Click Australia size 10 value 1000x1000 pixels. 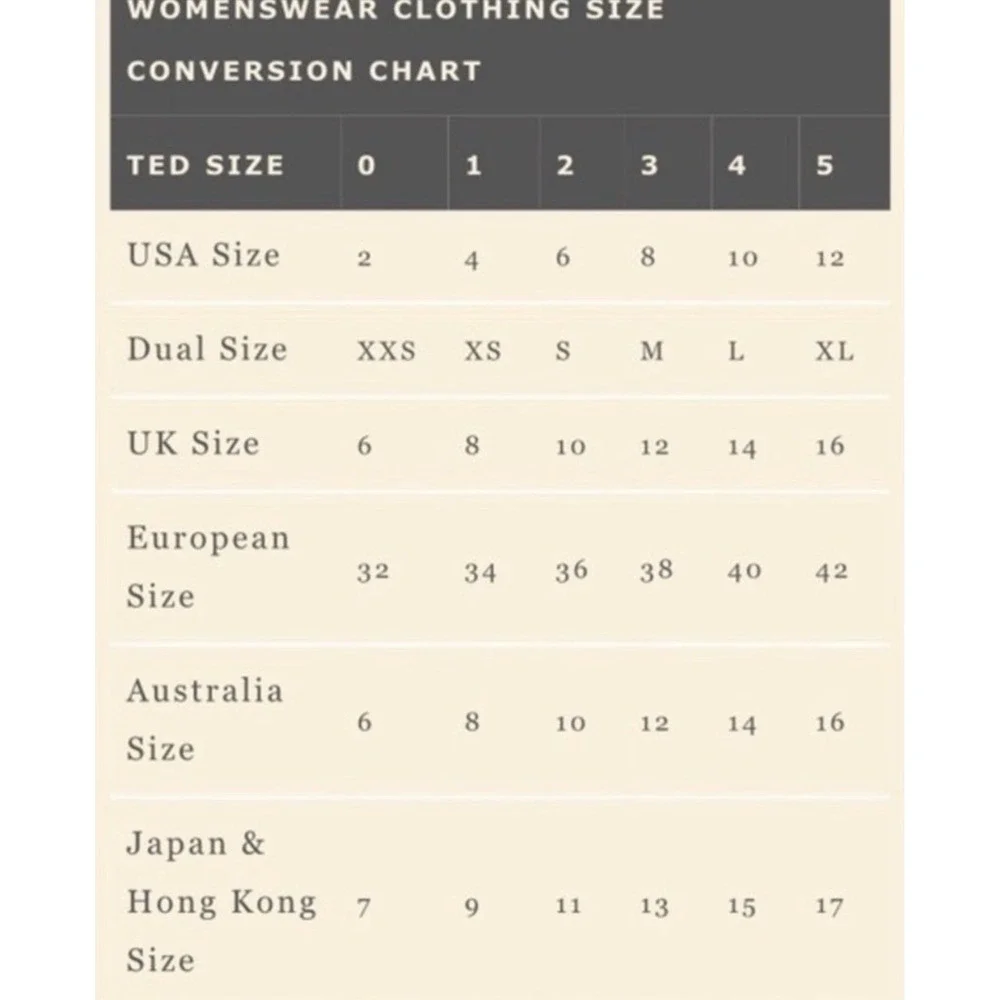point(570,723)
